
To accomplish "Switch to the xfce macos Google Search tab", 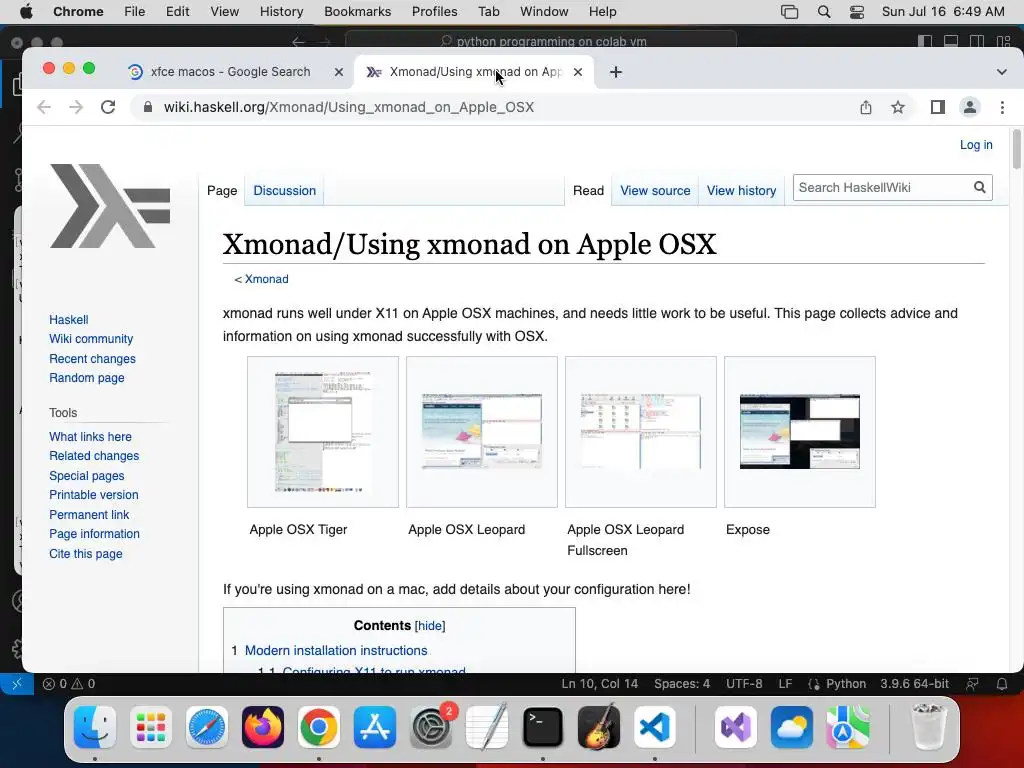I will pos(230,72).
